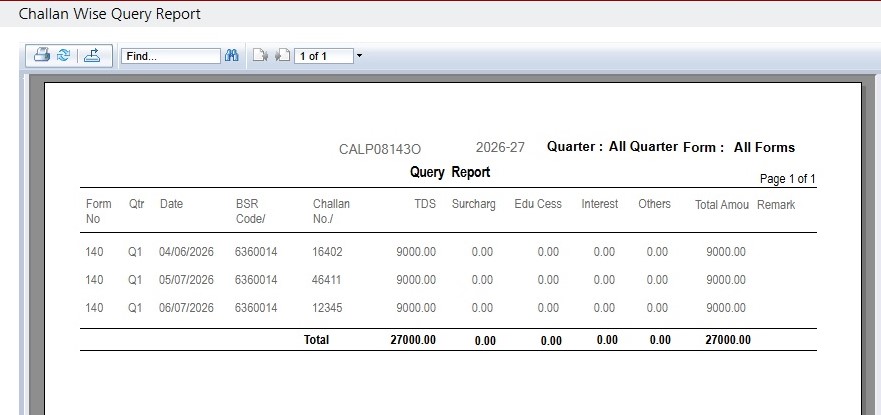
Task: Click inside the Find text field
Action: coord(171,56)
